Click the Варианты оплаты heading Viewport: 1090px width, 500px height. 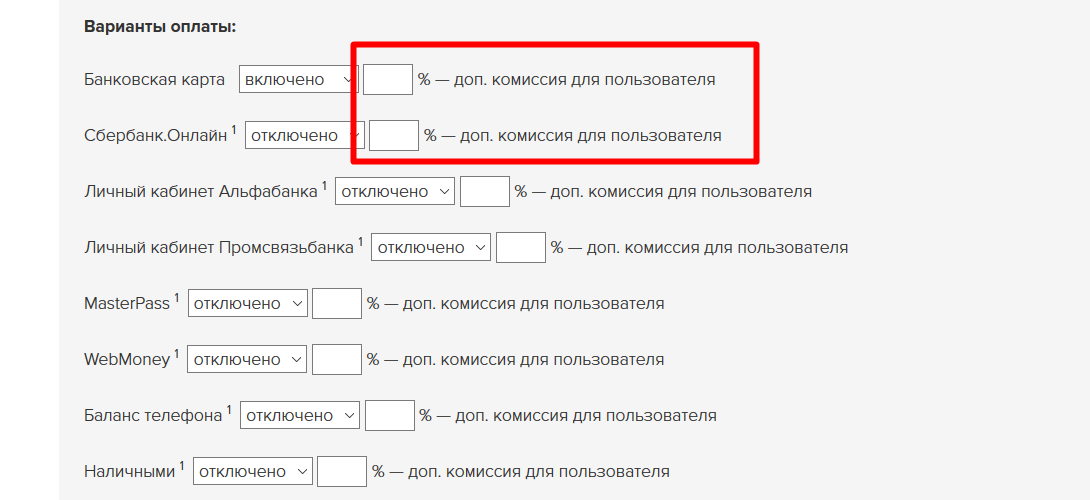click(161, 27)
